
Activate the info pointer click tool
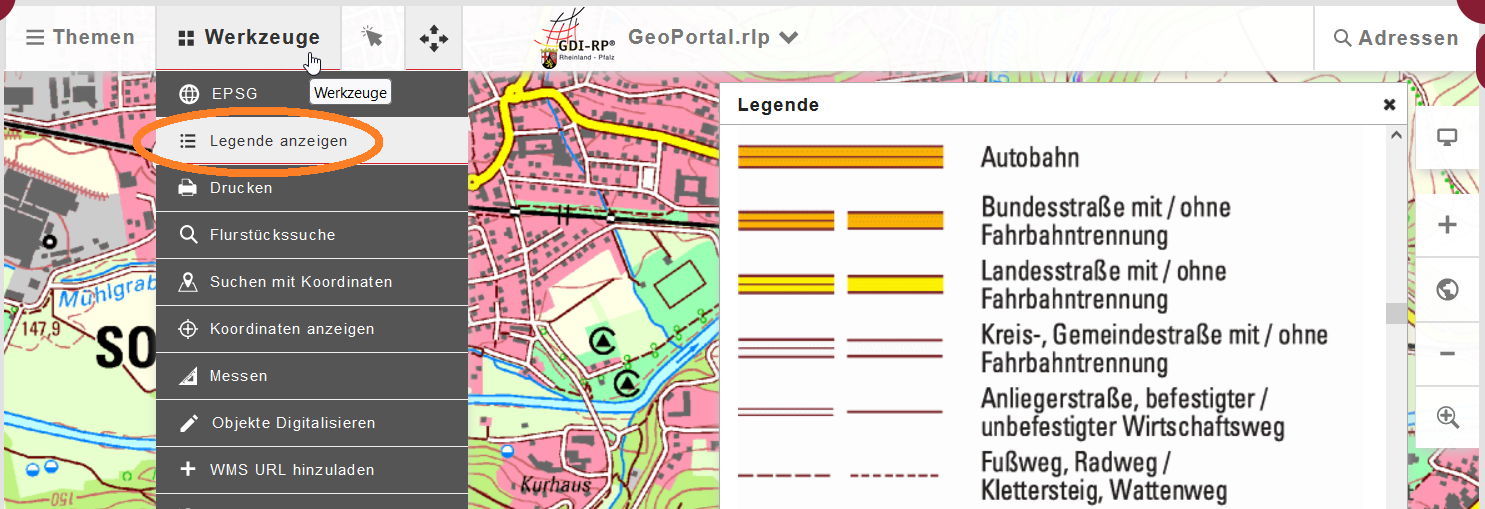click(372, 38)
